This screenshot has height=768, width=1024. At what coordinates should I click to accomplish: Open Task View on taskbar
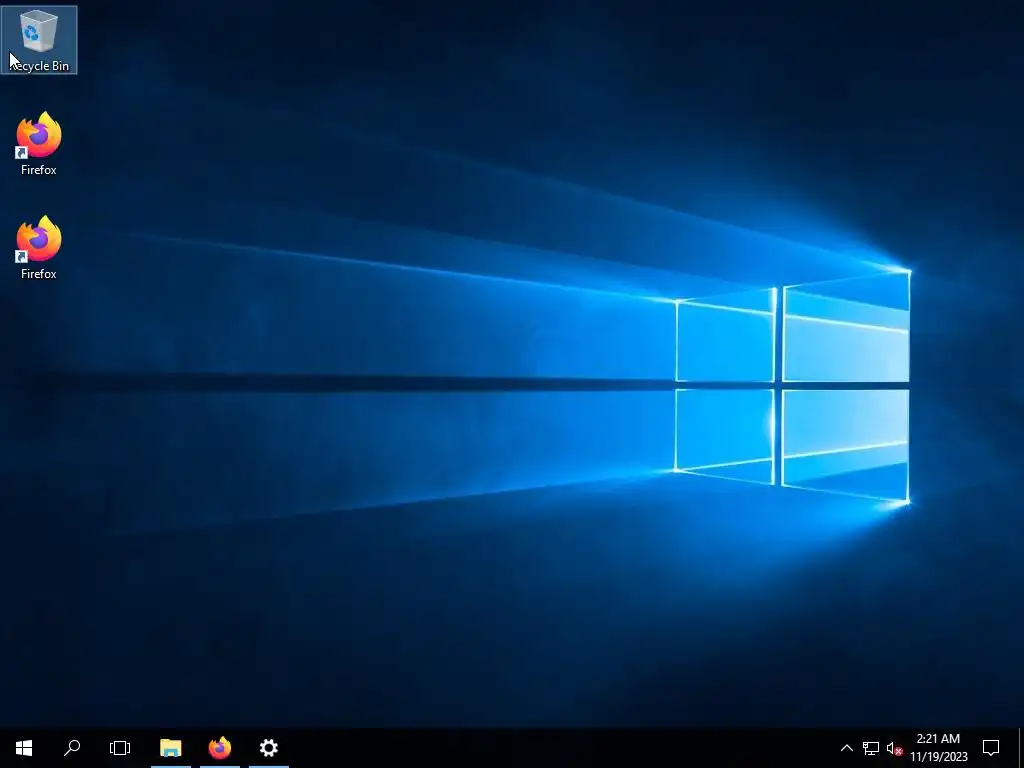click(x=120, y=748)
